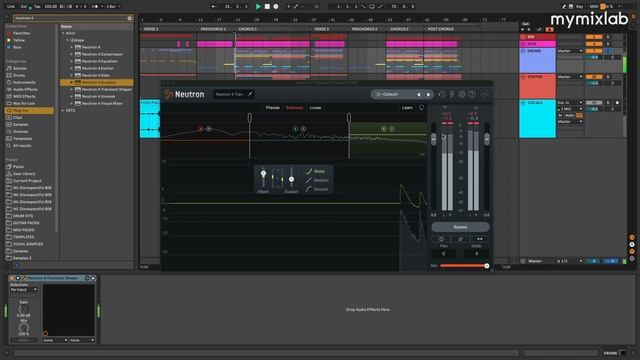640x360 pixels.
Task: Go to next Neutron preset arrow
Action: 428,94
